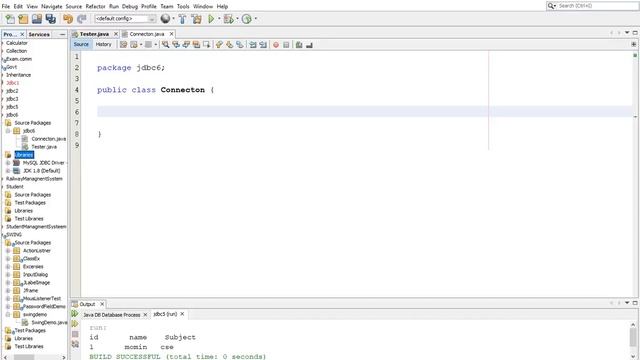Click the Shift Line Right editor icon
The height and width of the screenshot is (360, 640).
tap(263, 45)
